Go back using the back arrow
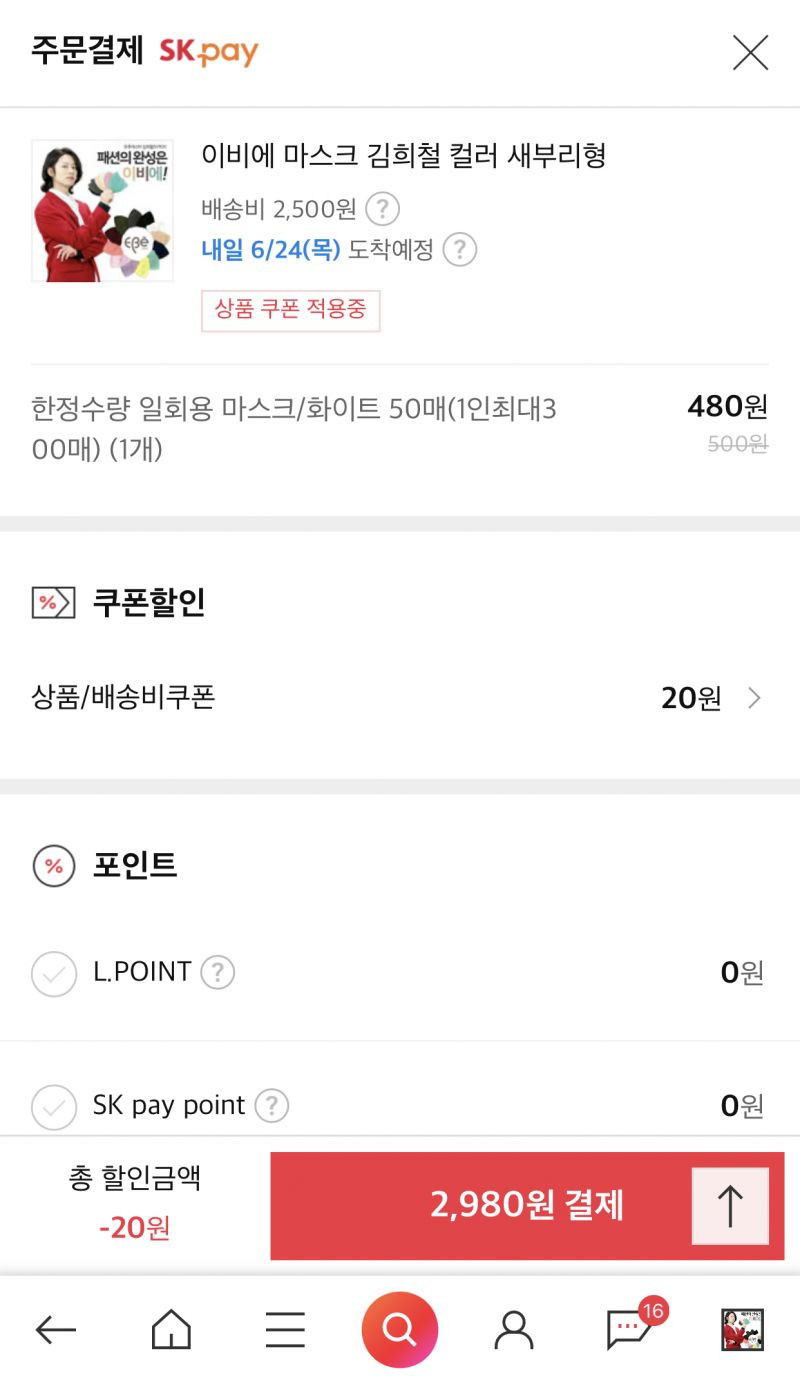Viewport: 800px width, 1384px height. point(56,1330)
